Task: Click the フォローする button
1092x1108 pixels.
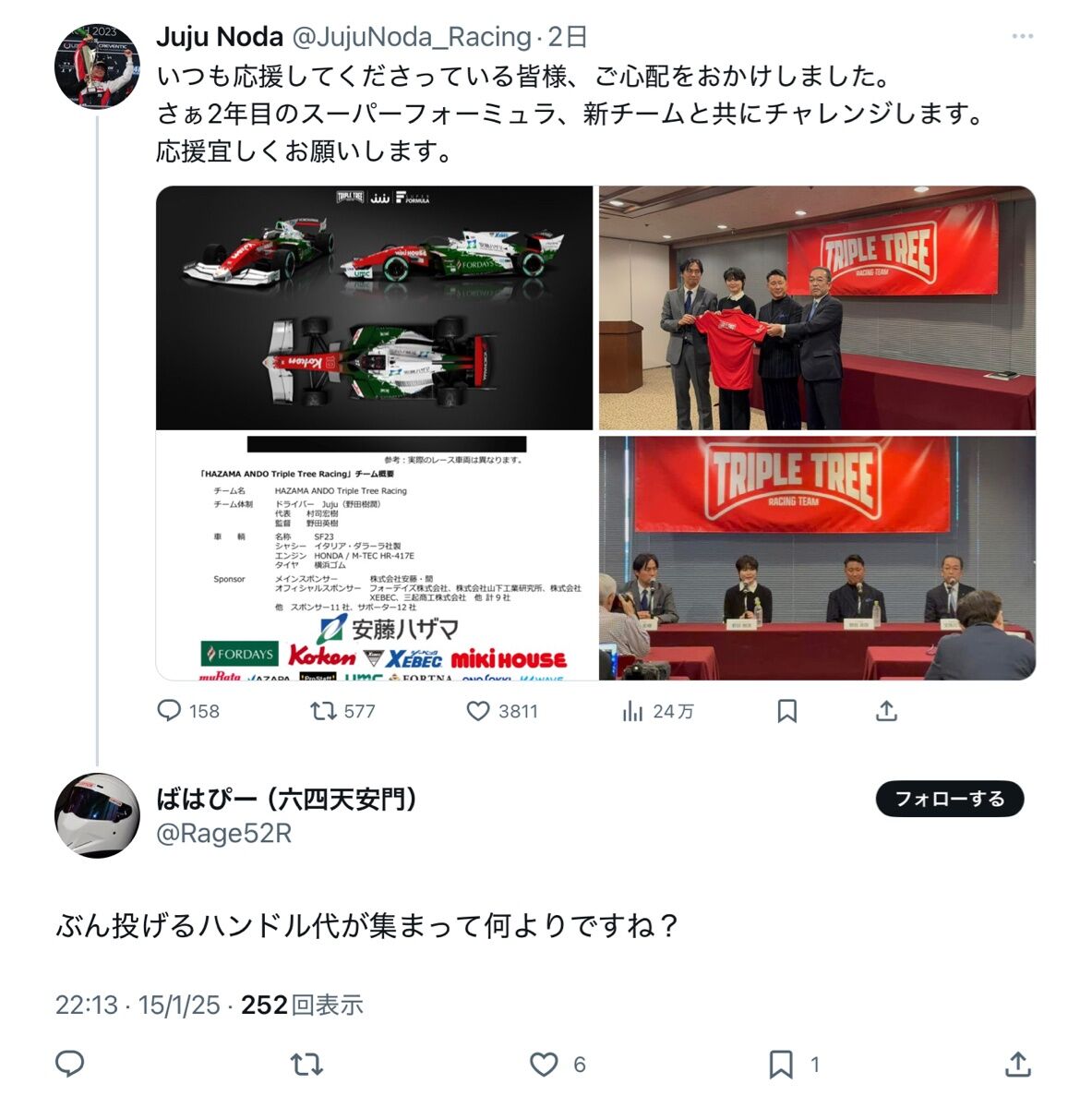Action: (950, 799)
